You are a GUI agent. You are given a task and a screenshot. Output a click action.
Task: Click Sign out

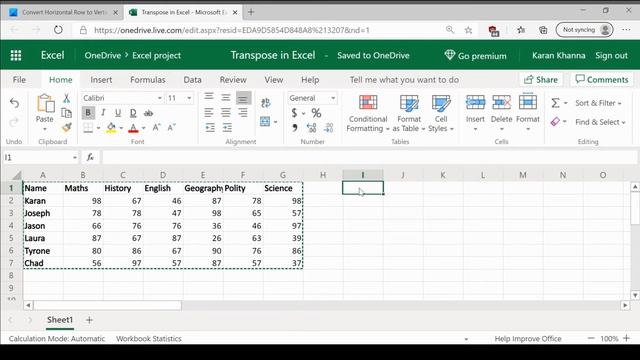click(x=611, y=56)
